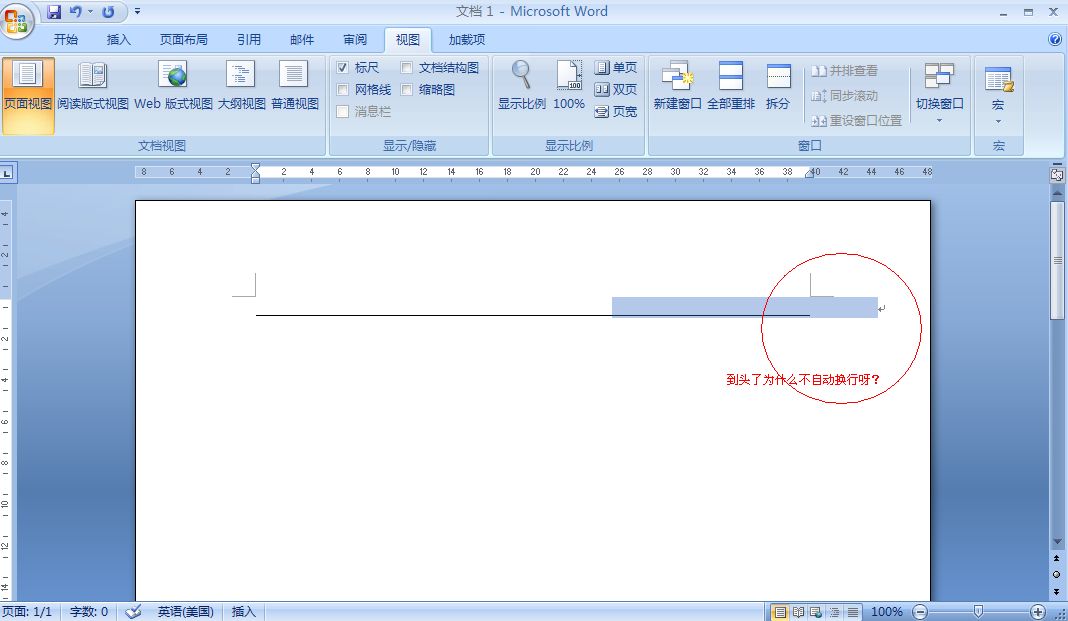The image size is (1068, 621).
Task: Open Customize Quick Access Toolbar dropdown
Action: 138,12
